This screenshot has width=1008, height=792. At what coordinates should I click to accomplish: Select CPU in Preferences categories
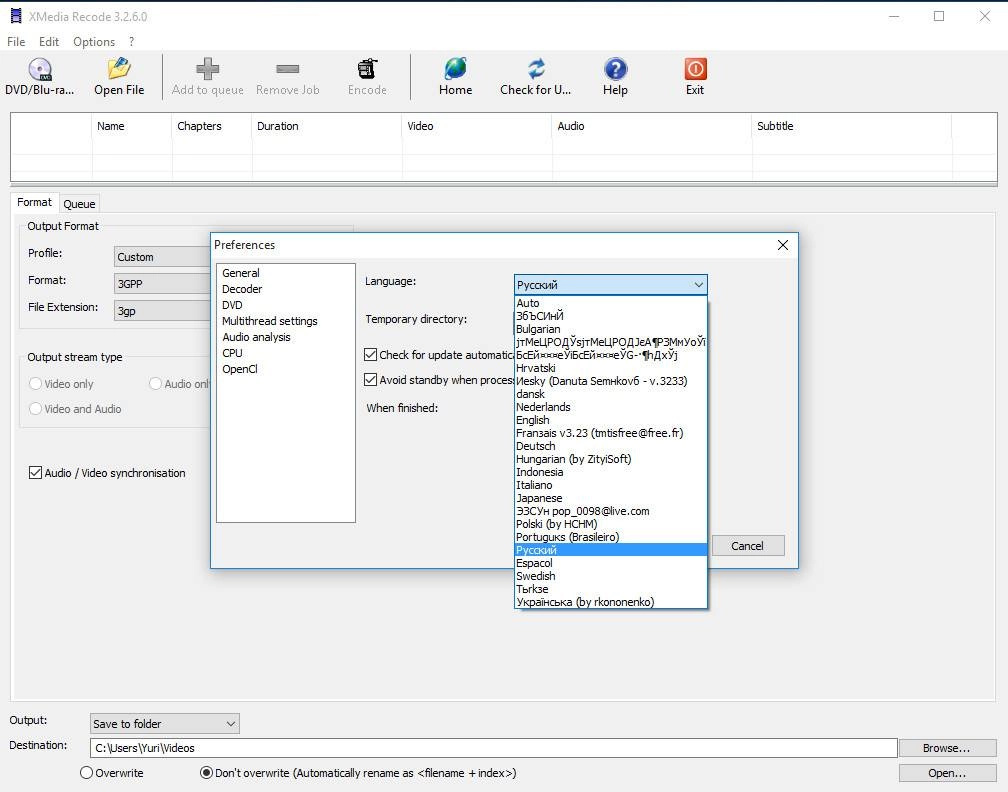[232, 353]
